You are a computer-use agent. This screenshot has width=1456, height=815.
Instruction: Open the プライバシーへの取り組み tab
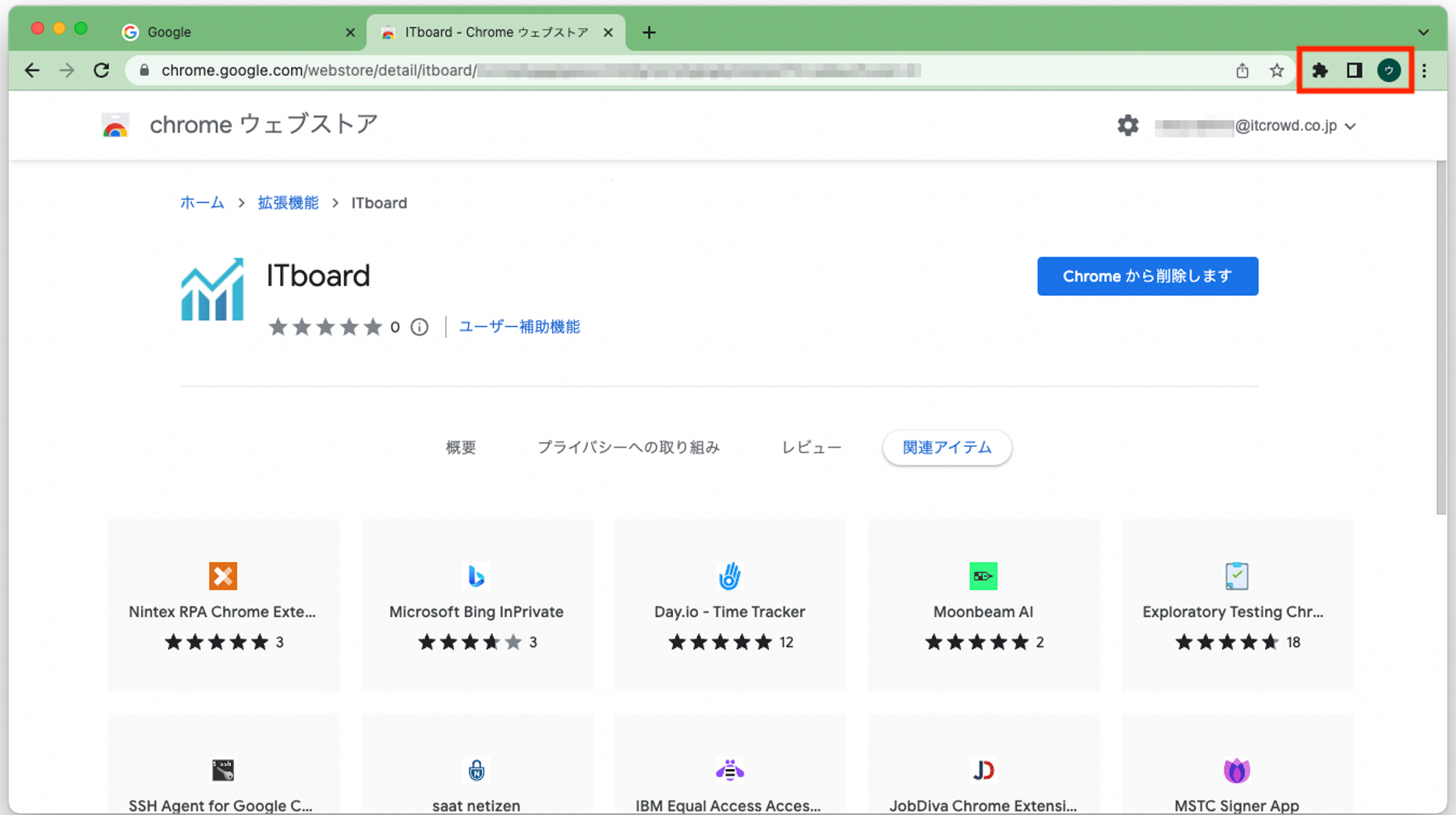pos(628,448)
